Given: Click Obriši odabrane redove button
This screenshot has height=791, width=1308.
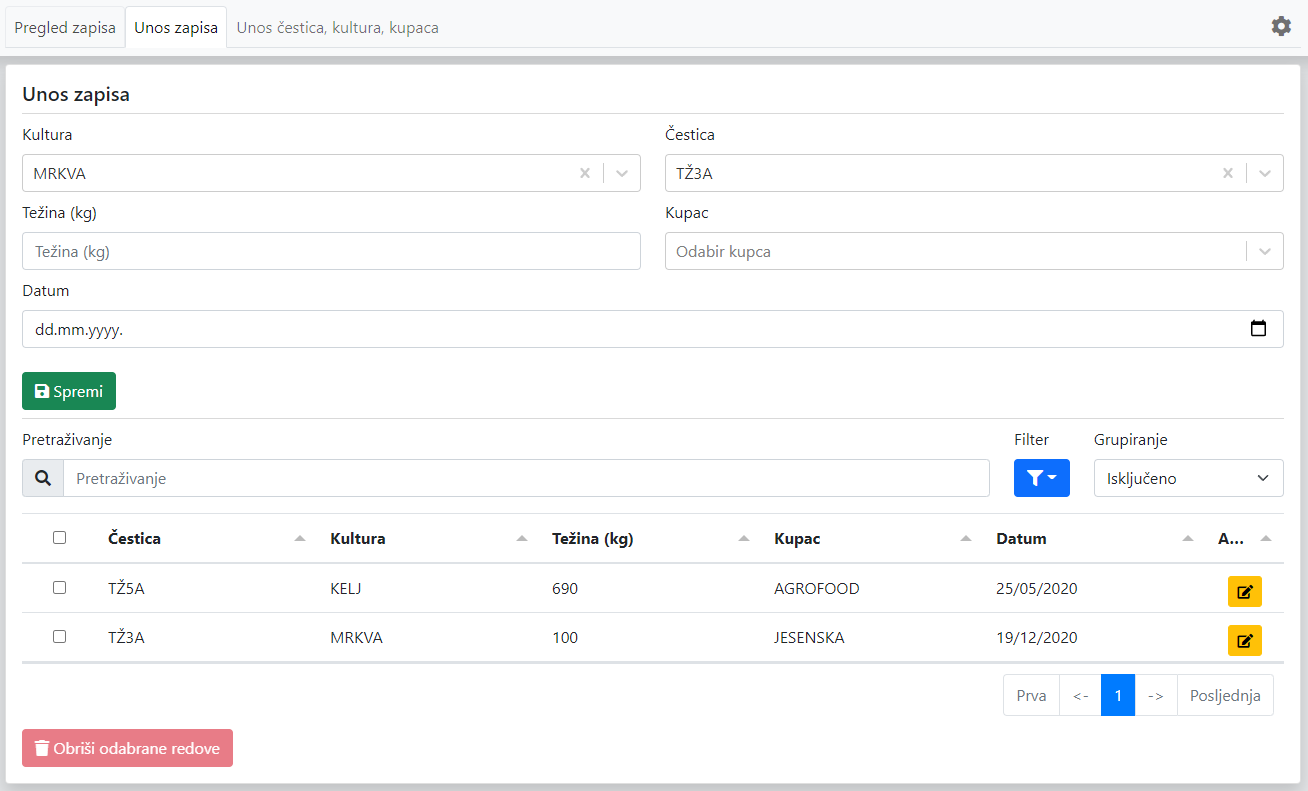Looking at the screenshot, I should click(127, 748).
